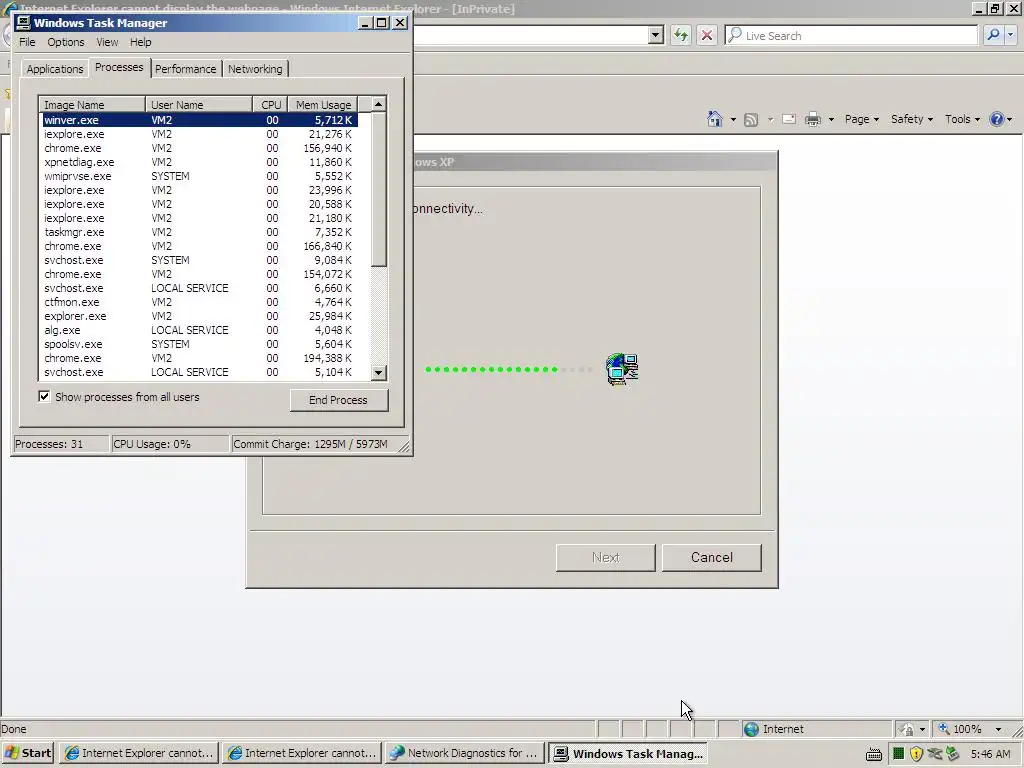Select the ctfmon.exe process row
The image size is (1024, 768).
(x=199, y=302)
